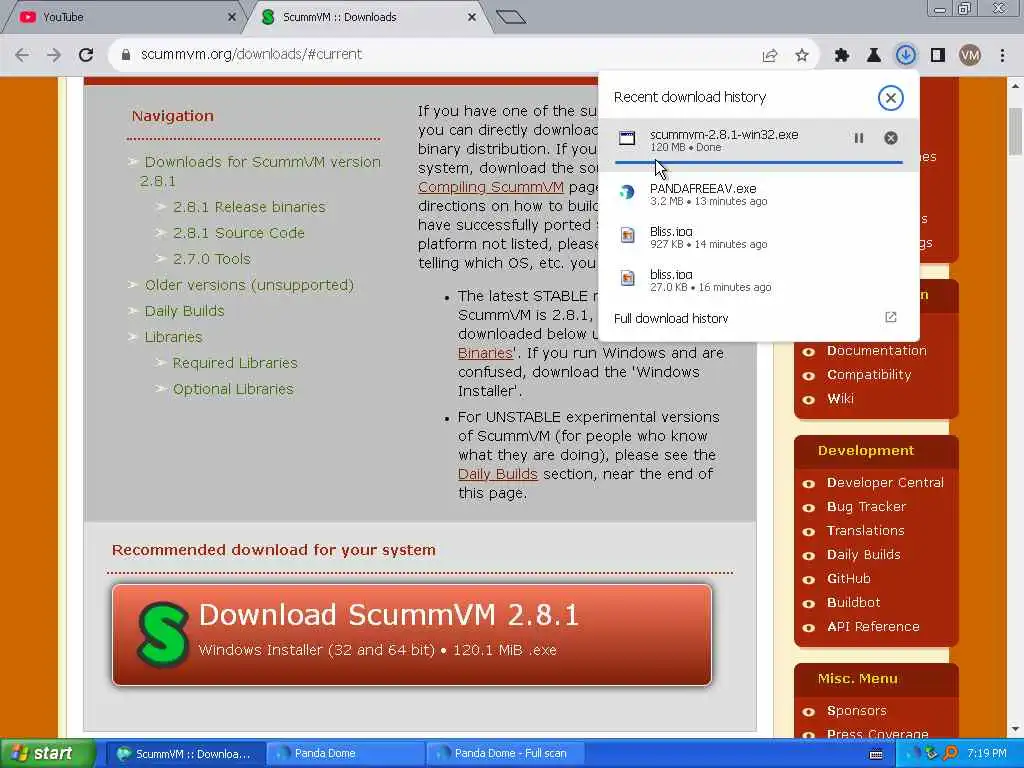The height and width of the screenshot is (768, 1024).
Task: Click the browser back arrow
Action: (x=22, y=55)
